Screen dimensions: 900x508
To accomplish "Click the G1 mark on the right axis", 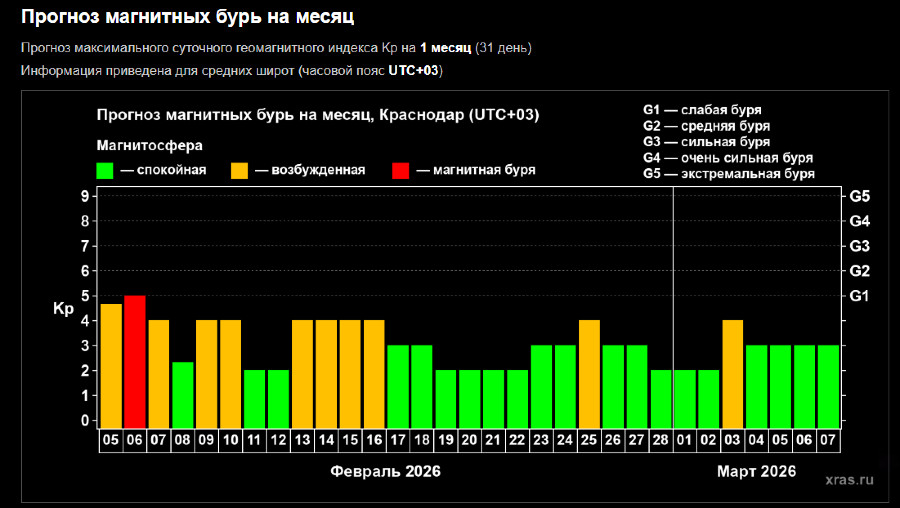I will [x=859, y=296].
